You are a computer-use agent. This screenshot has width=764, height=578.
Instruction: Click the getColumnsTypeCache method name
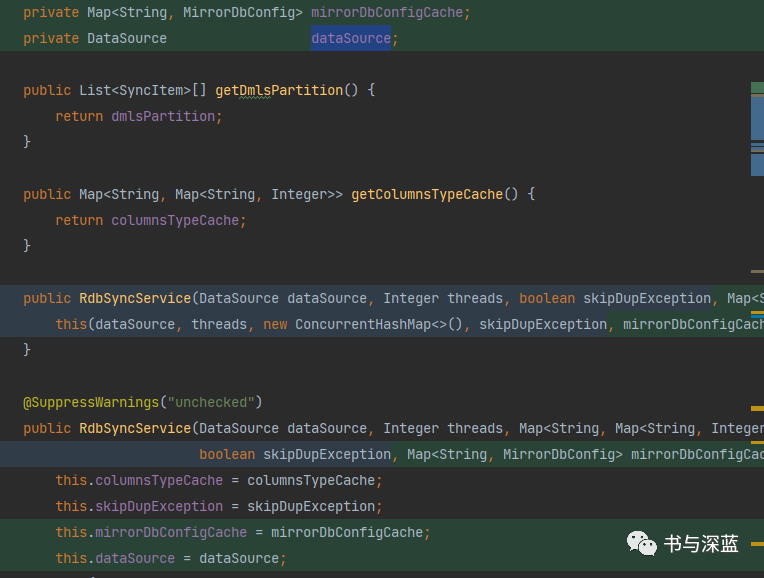427,194
